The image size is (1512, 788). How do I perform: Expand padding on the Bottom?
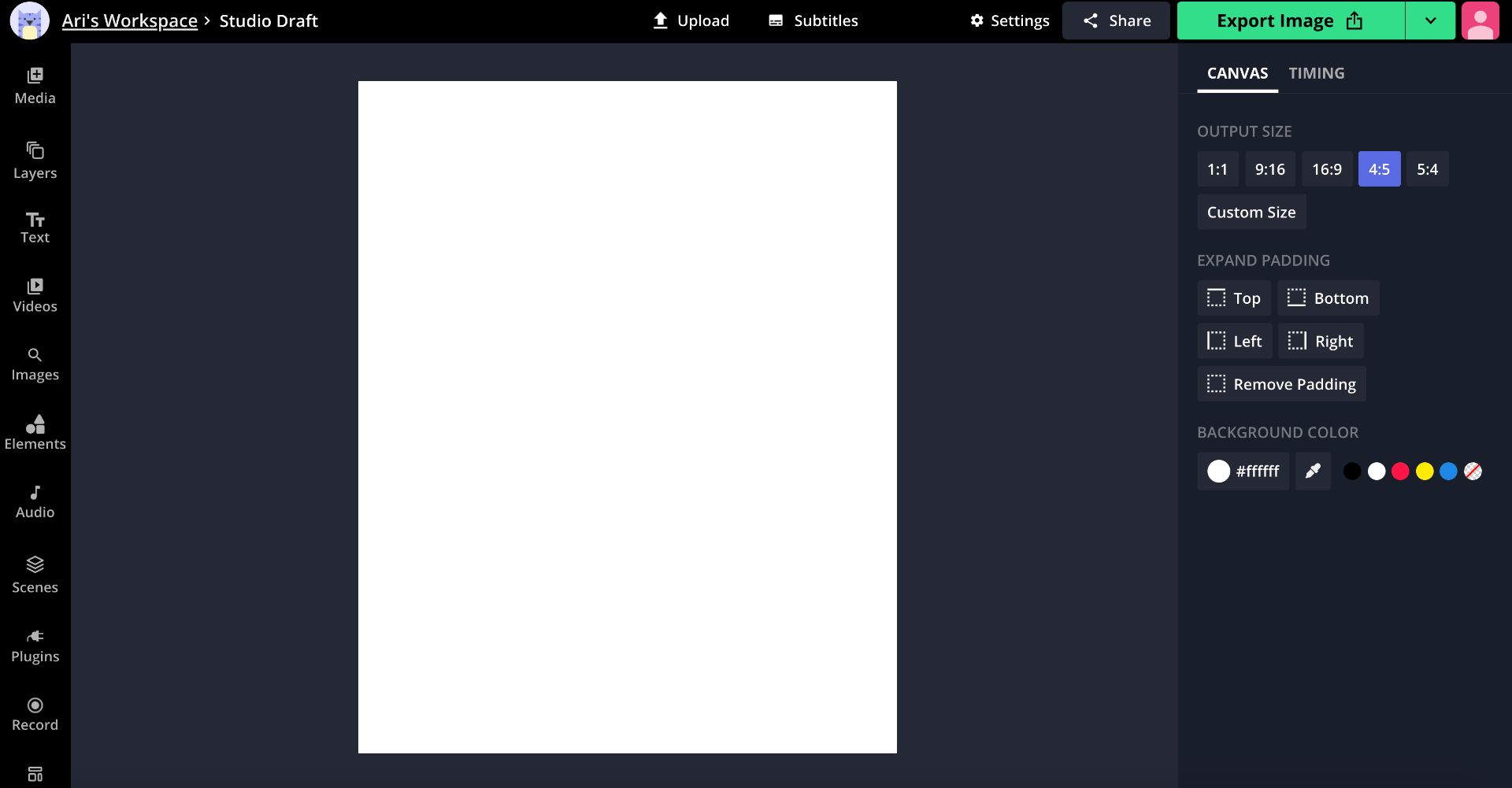(1328, 298)
